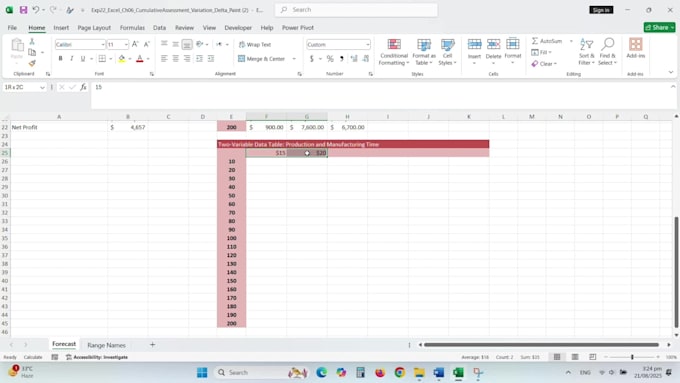Click Merge & Center
The image size is (680, 383).
click(262, 59)
